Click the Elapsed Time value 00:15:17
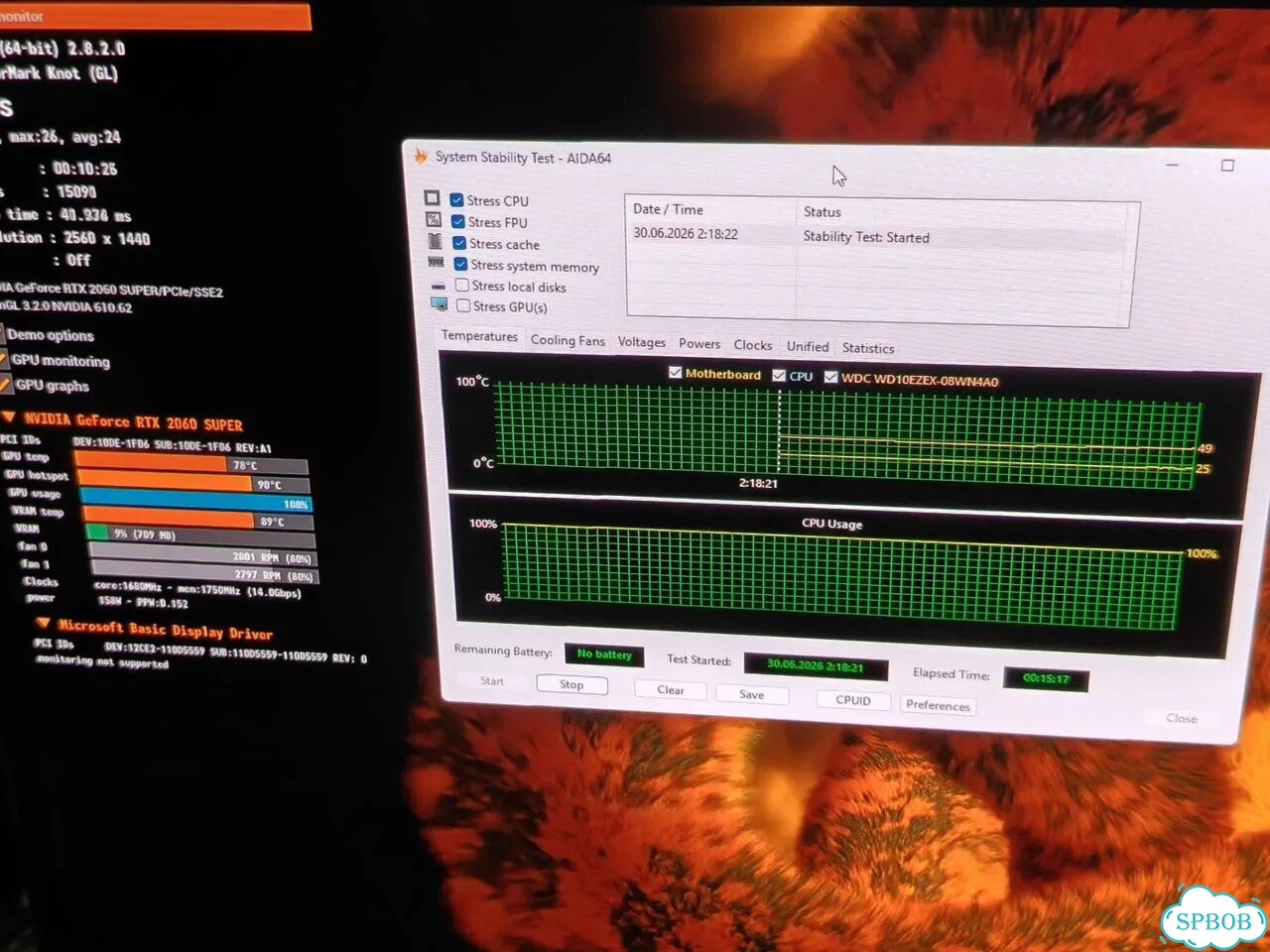The height and width of the screenshot is (952, 1270). (1046, 678)
